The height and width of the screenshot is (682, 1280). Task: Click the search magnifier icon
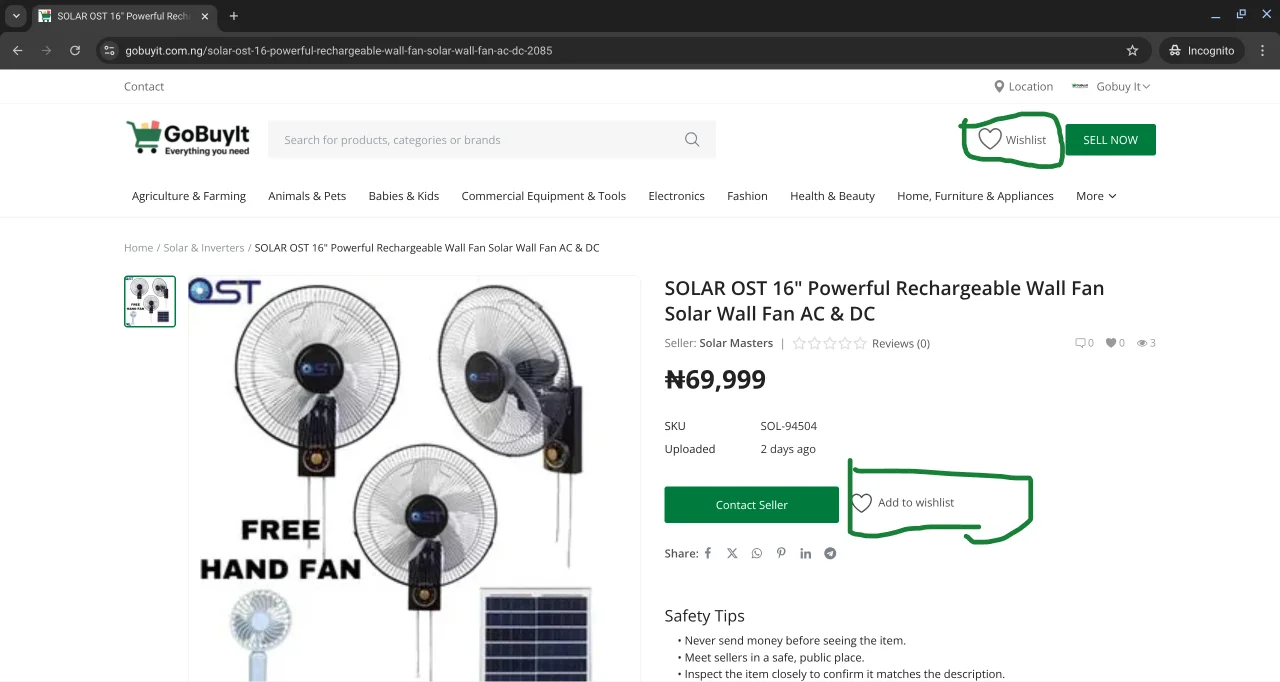[x=692, y=140]
